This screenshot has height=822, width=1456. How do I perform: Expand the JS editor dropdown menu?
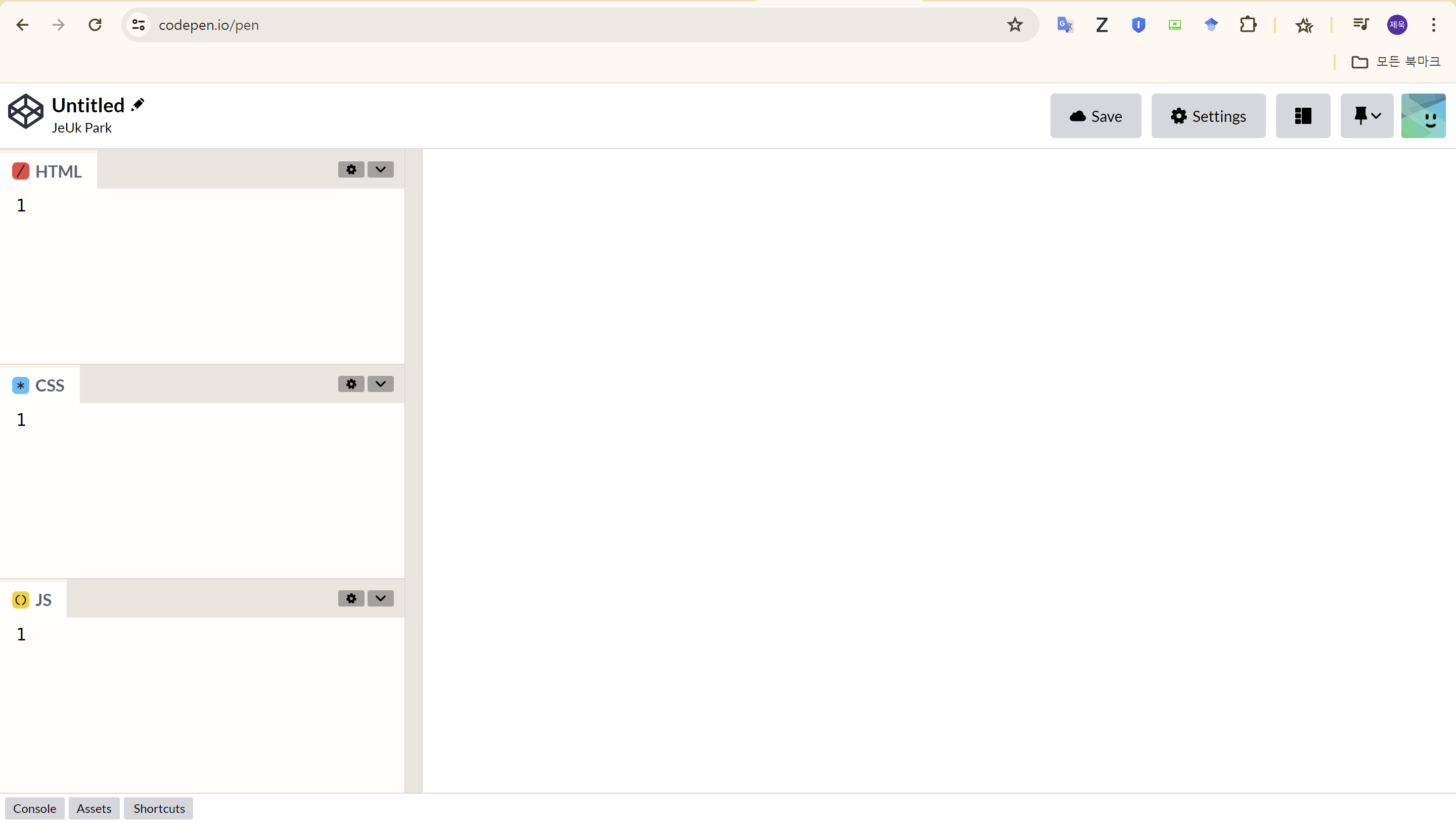[x=380, y=598]
